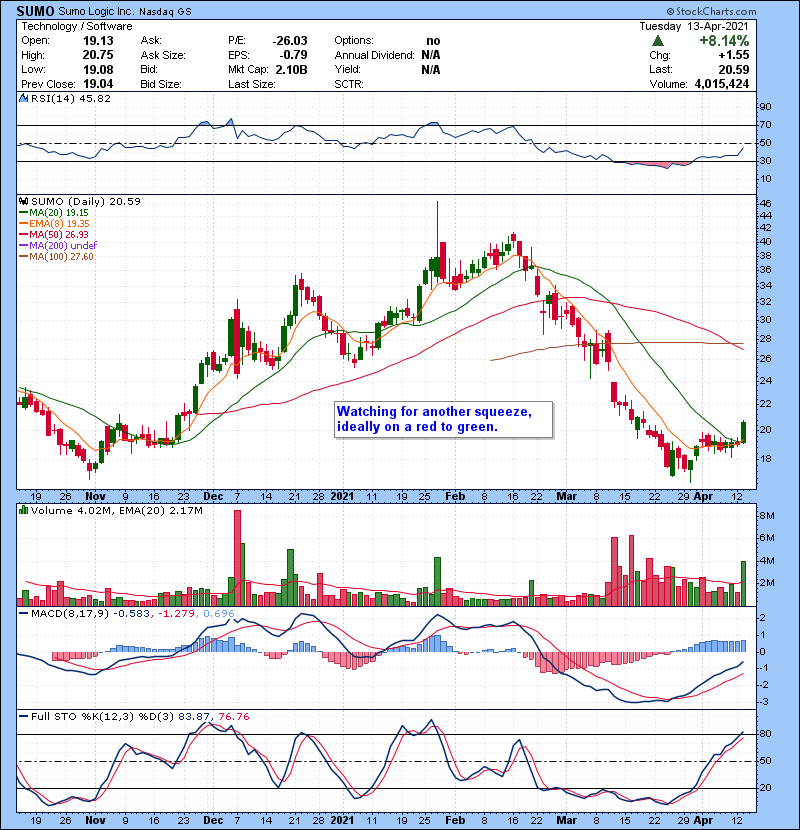The image size is (800, 830).
Task: Click the tallest red volume bar in December
Action: pos(237,558)
